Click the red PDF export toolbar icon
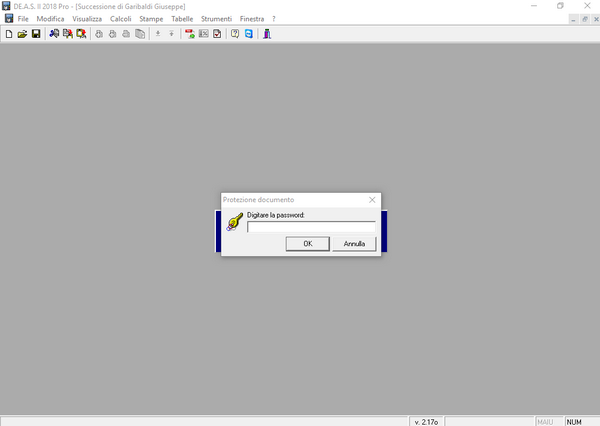The width and height of the screenshot is (600, 426). (x=190, y=34)
